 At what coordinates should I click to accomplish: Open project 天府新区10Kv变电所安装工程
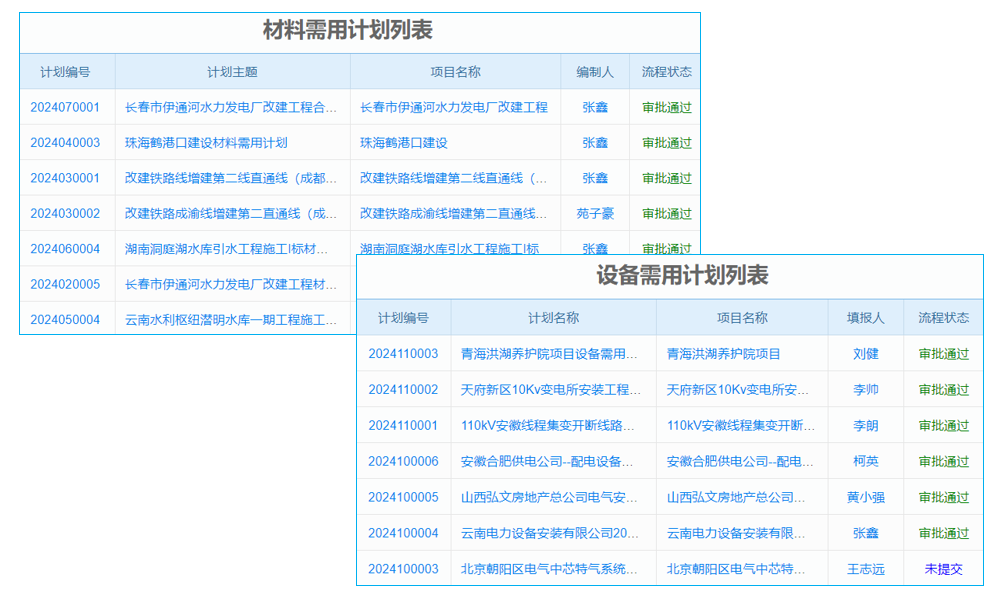pos(740,389)
